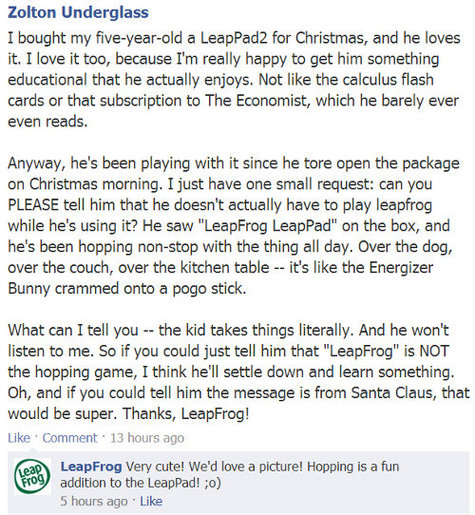Click the 5 hours ago timestamp
The image size is (475, 515).
pyautogui.click(x=94, y=501)
